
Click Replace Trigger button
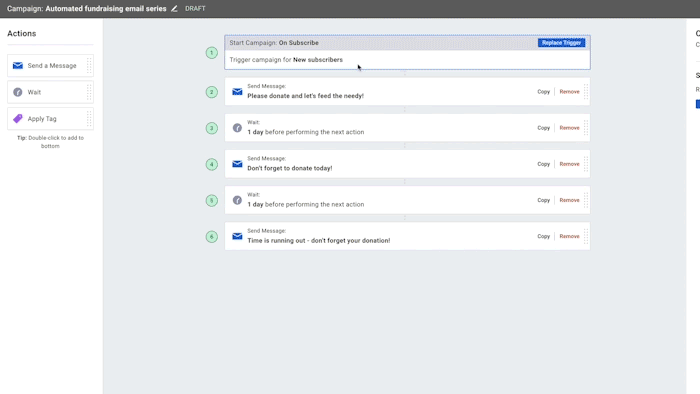pyautogui.click(x=561, y=43)
